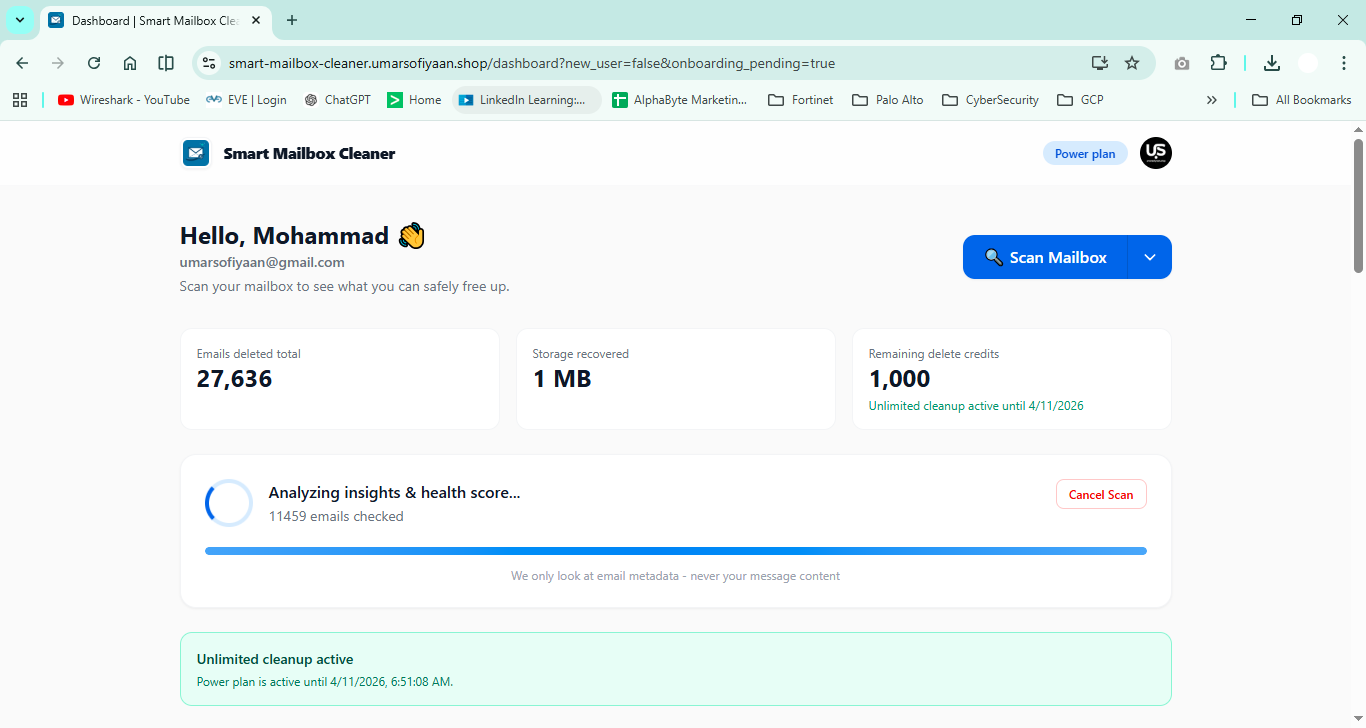Click the camera screenshot extension icon
The height and width of the screenshot is (728, 1366).
pos(1182,63)
